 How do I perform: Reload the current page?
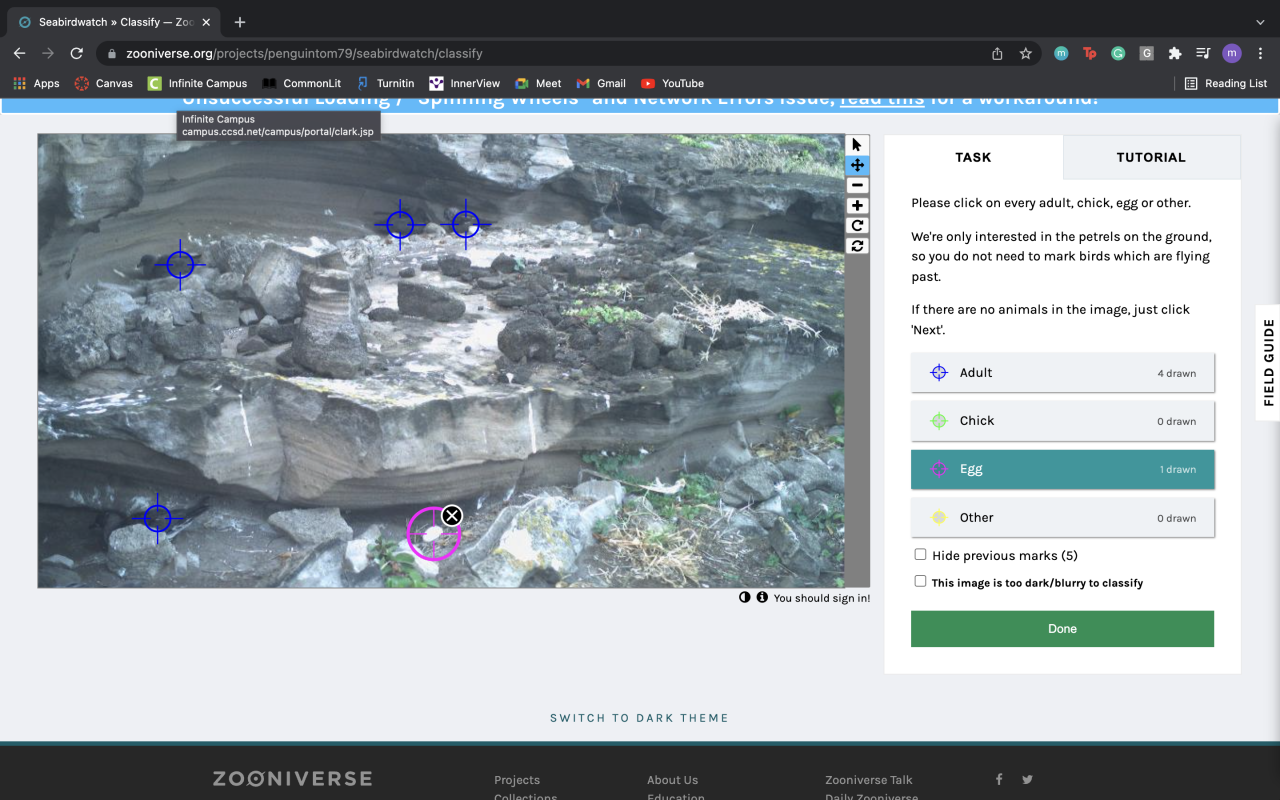[77, 53]
